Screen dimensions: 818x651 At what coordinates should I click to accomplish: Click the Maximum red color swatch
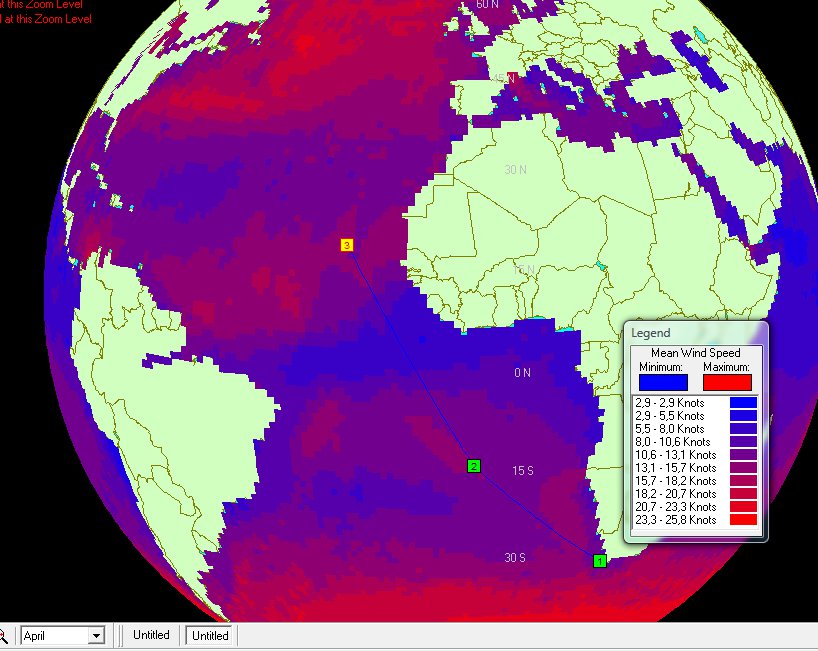click(x=727, y=382)
